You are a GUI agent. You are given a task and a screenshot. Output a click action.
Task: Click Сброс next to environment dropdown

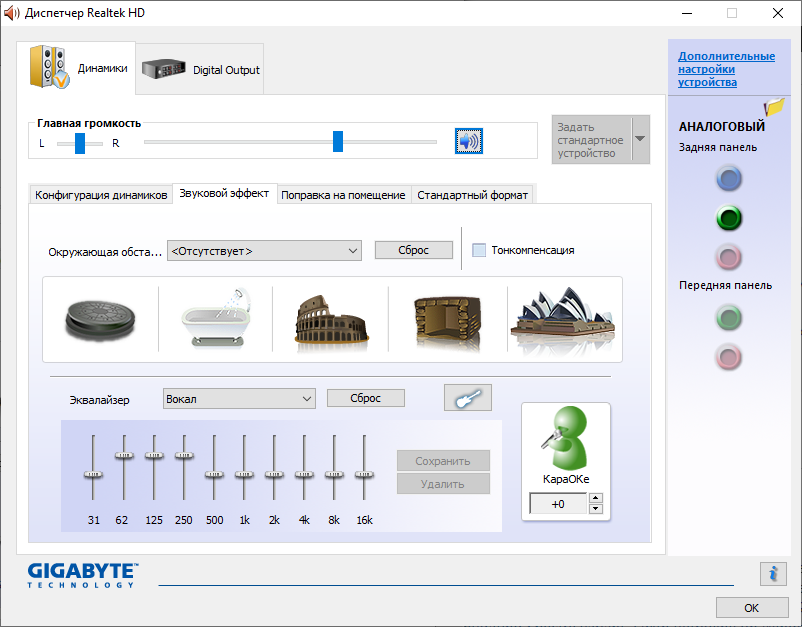413,250
